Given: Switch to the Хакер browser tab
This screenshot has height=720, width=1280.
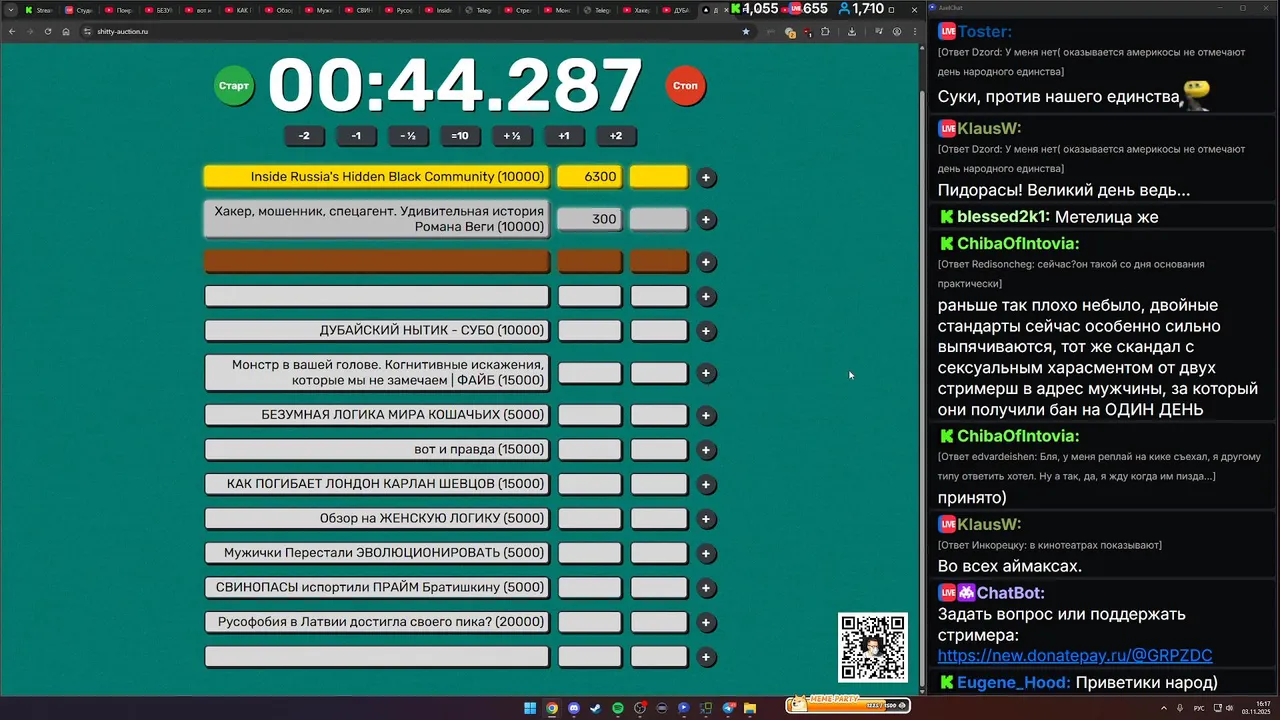Looking at the screenshot, I should click(x=636, y=10).
